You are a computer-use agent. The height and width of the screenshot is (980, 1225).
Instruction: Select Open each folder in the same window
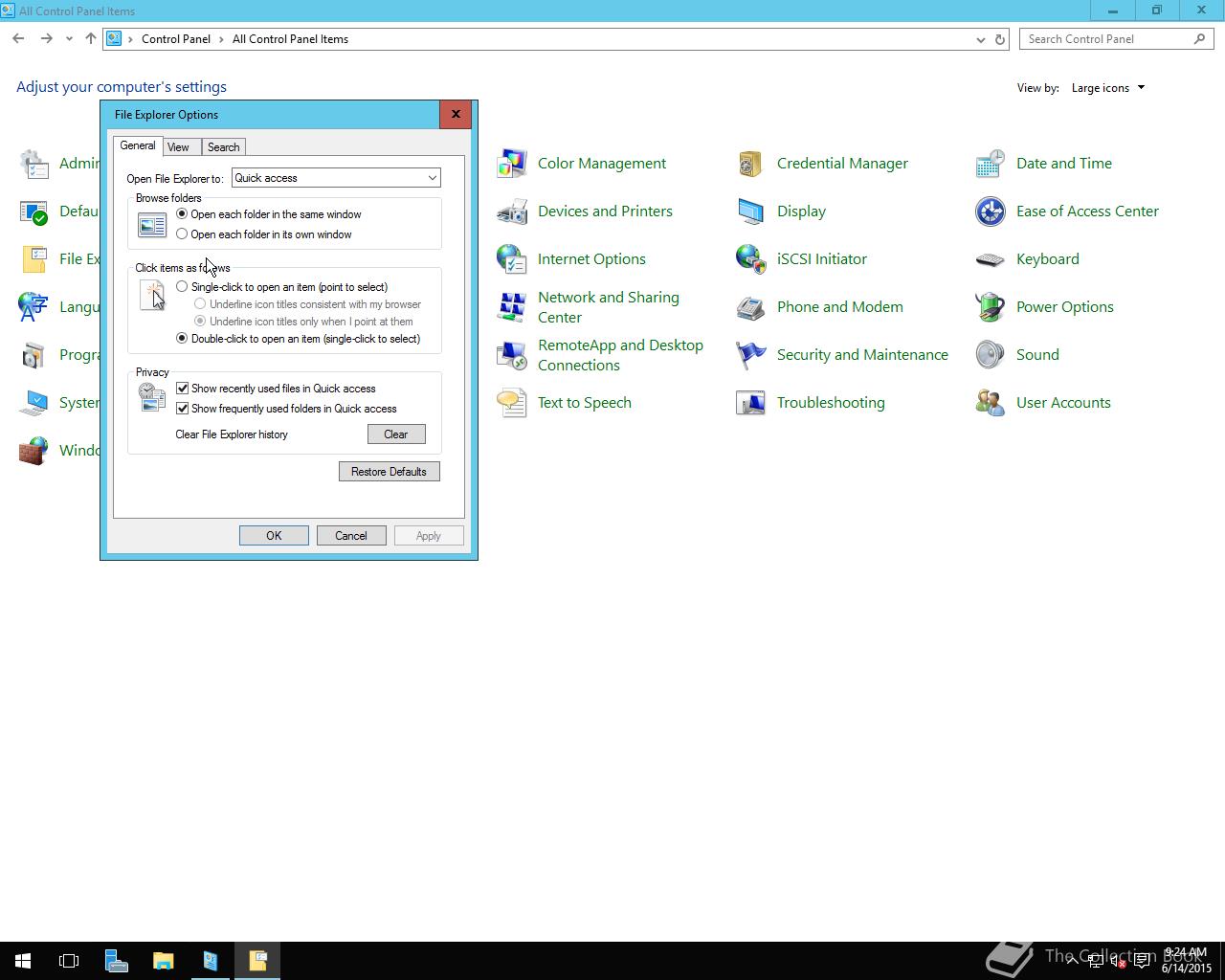tap(269, 214)
